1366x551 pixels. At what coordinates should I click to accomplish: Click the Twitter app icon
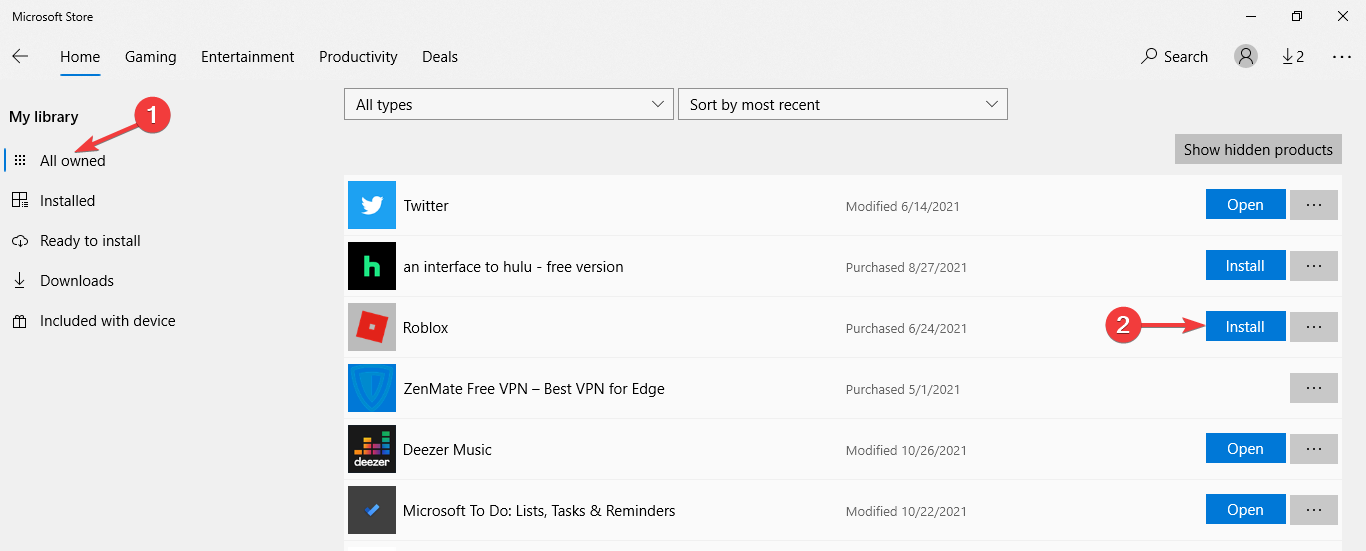pos(372,205)
